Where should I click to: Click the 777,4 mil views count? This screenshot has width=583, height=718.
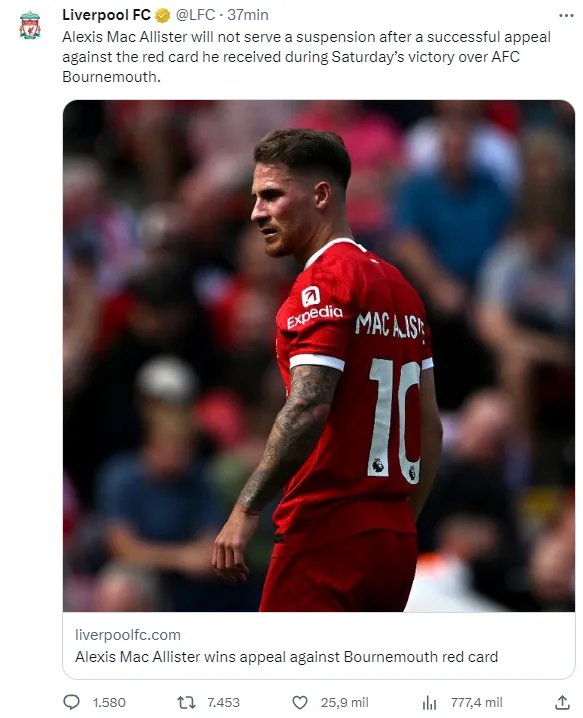click(x=476, y=702)
